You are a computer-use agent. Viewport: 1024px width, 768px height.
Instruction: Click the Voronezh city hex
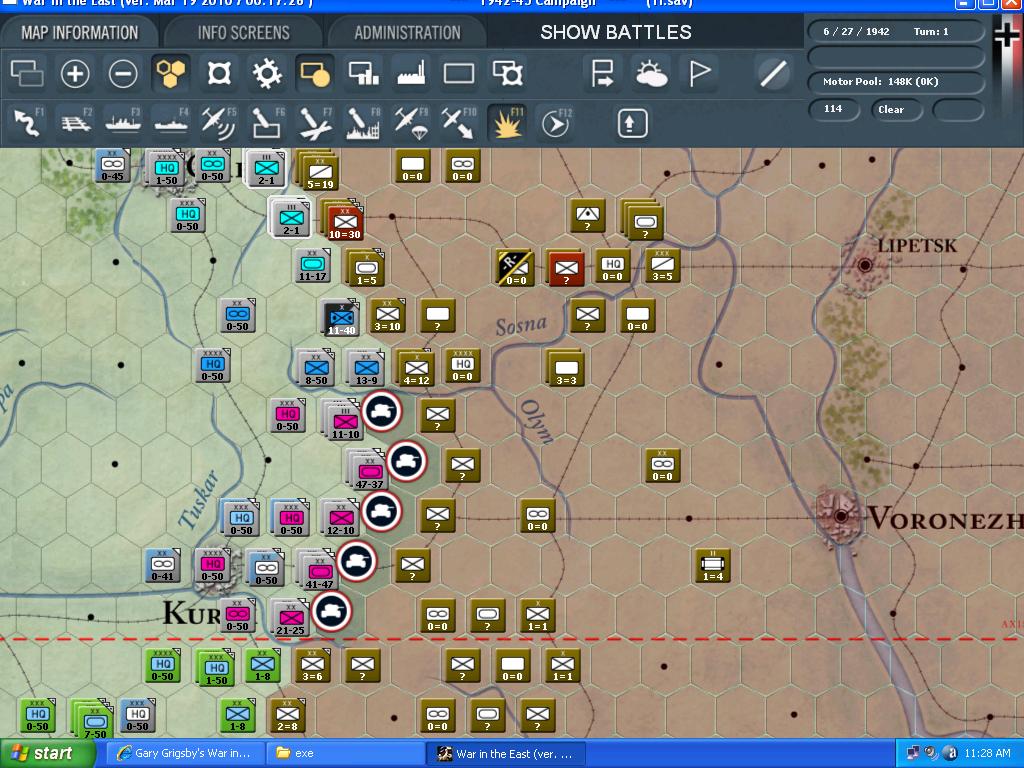[x=841, y=517]
